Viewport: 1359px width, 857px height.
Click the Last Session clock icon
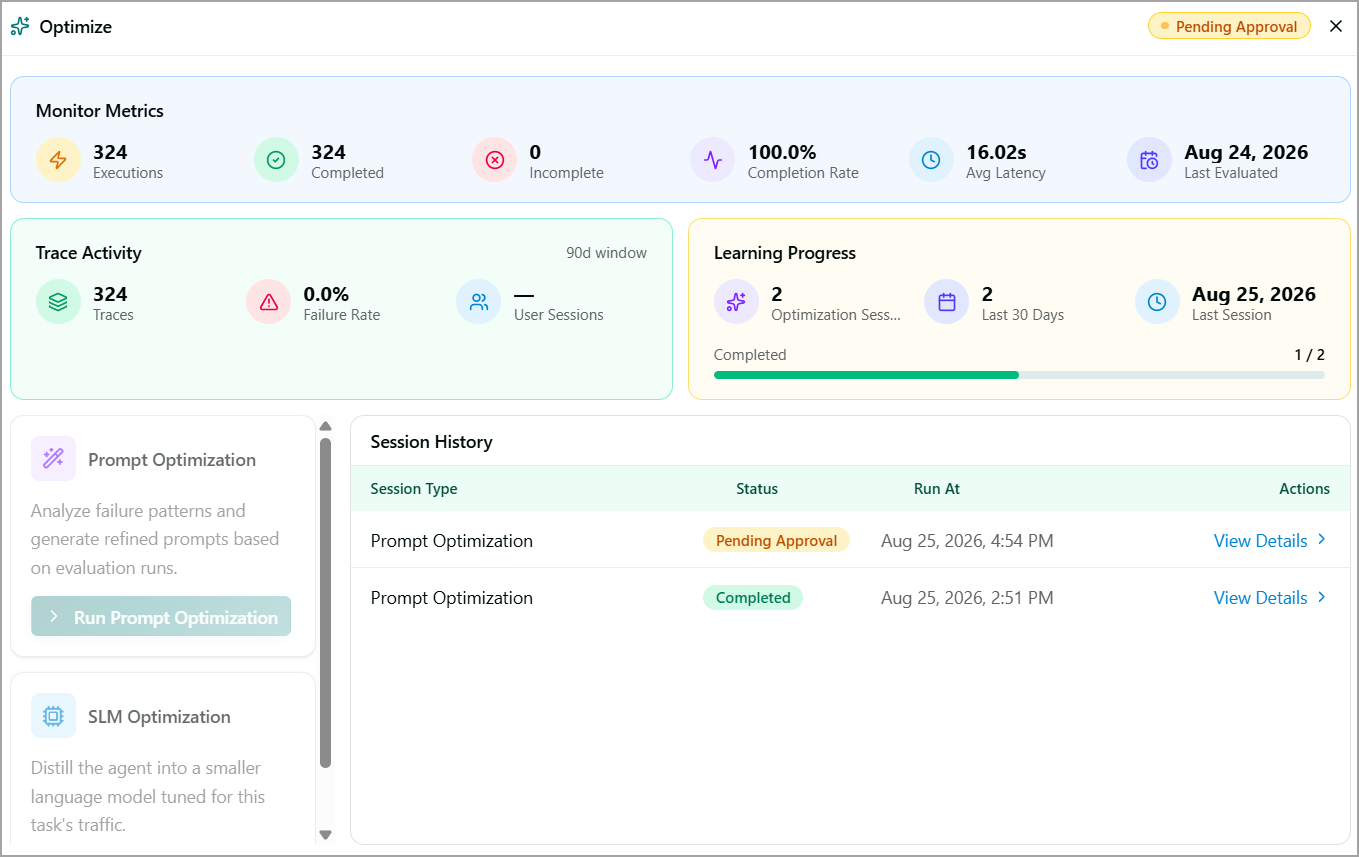point(1156,302)
